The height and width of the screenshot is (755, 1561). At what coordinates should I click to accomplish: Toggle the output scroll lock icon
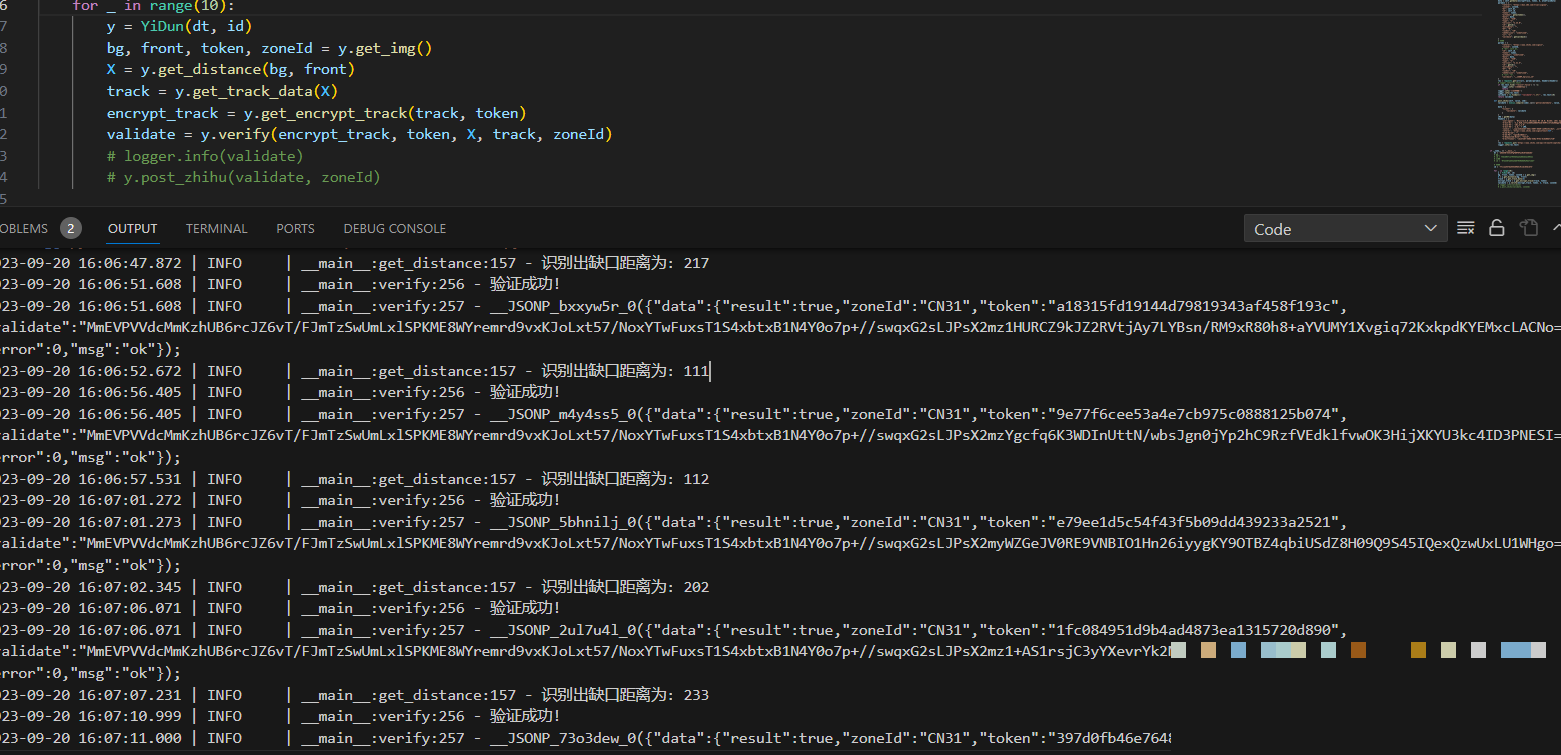[1497, 228]
